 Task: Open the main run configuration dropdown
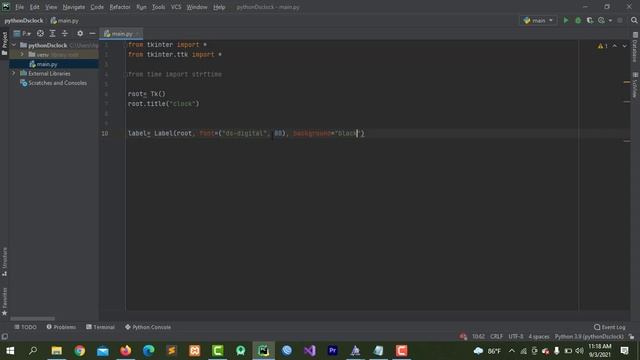pos(538,20)
